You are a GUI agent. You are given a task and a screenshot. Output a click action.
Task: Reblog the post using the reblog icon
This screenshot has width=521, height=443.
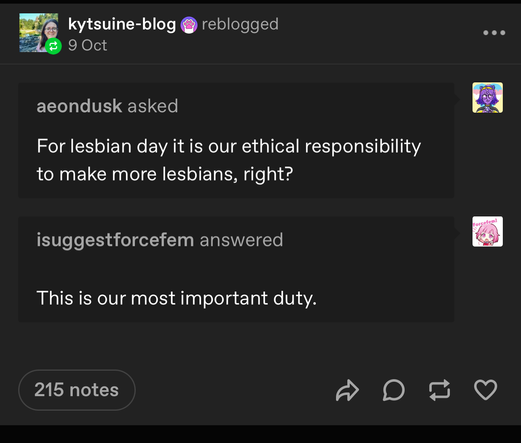[x=440, y=390]
